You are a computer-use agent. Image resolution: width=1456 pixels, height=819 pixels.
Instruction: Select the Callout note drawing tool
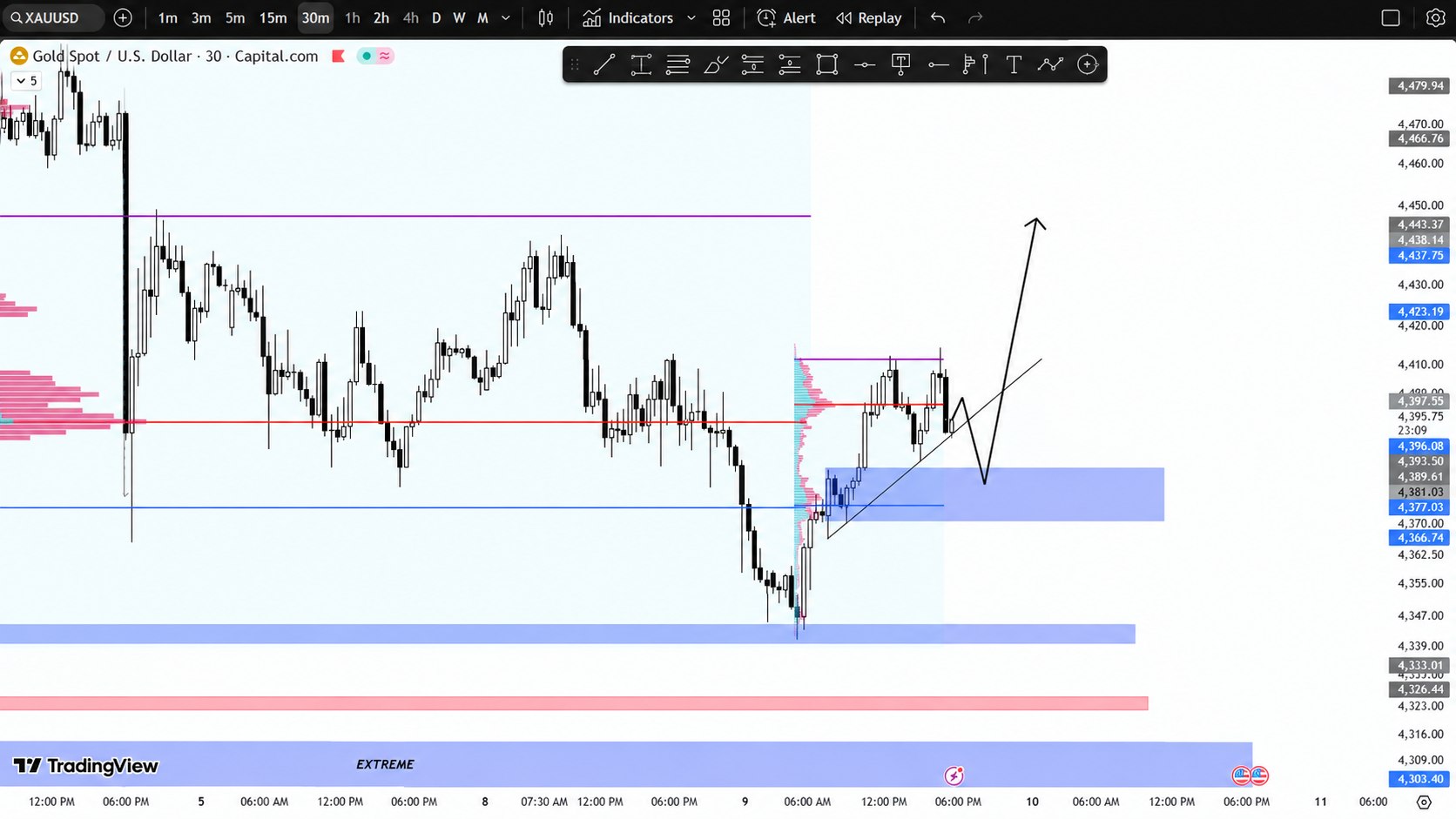(901, 64)
